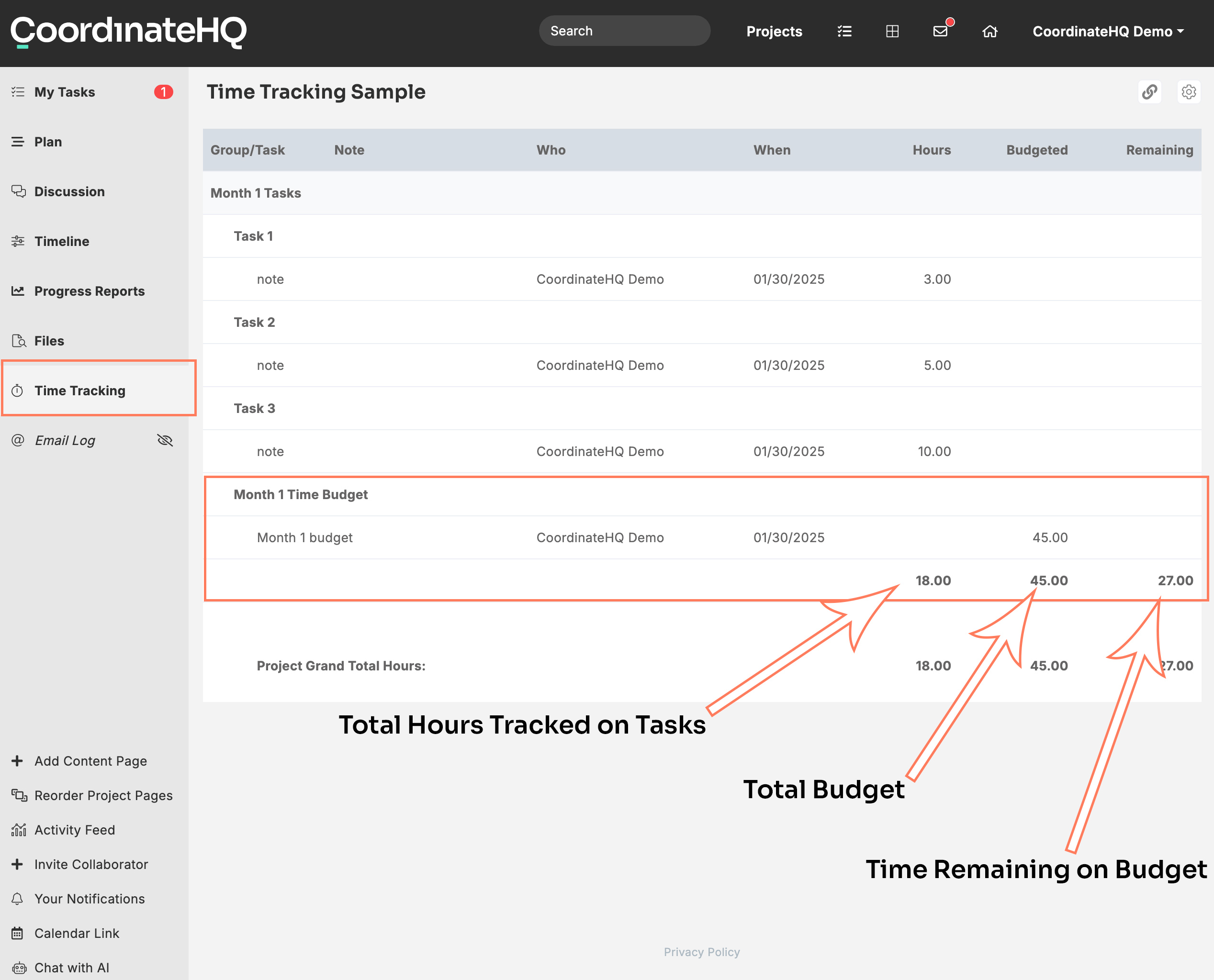This screenshot has width=1214, height=980.
Task: Click the My Tasks checklist icon
Action: (18, 91)
